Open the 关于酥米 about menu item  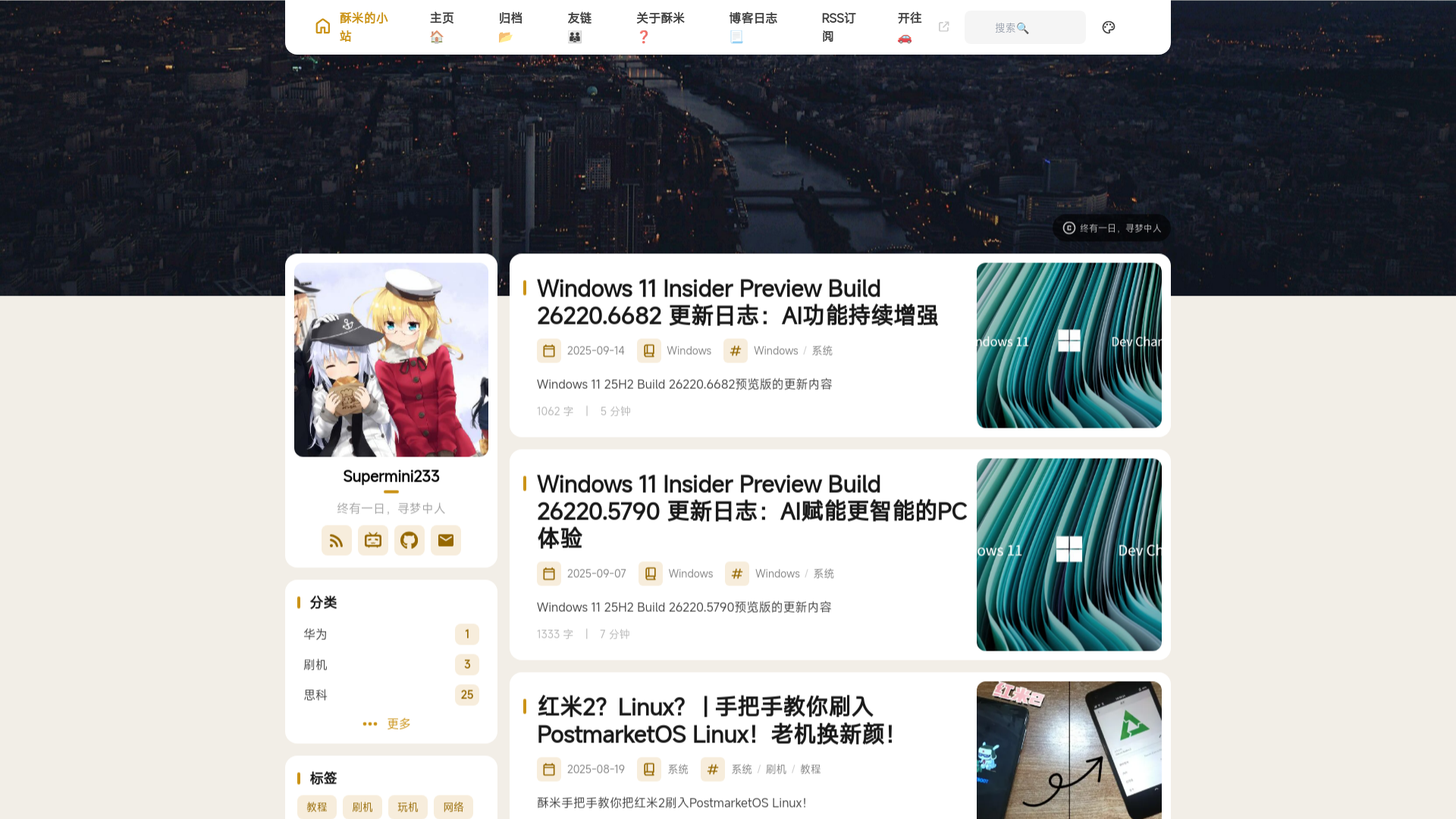coord(661,27)
